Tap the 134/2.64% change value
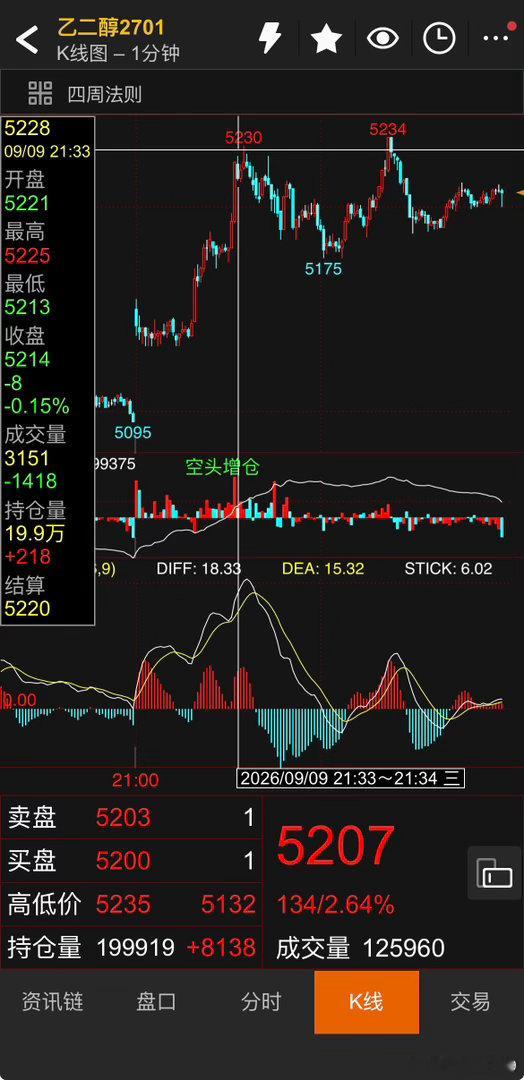 coord(336,905)
